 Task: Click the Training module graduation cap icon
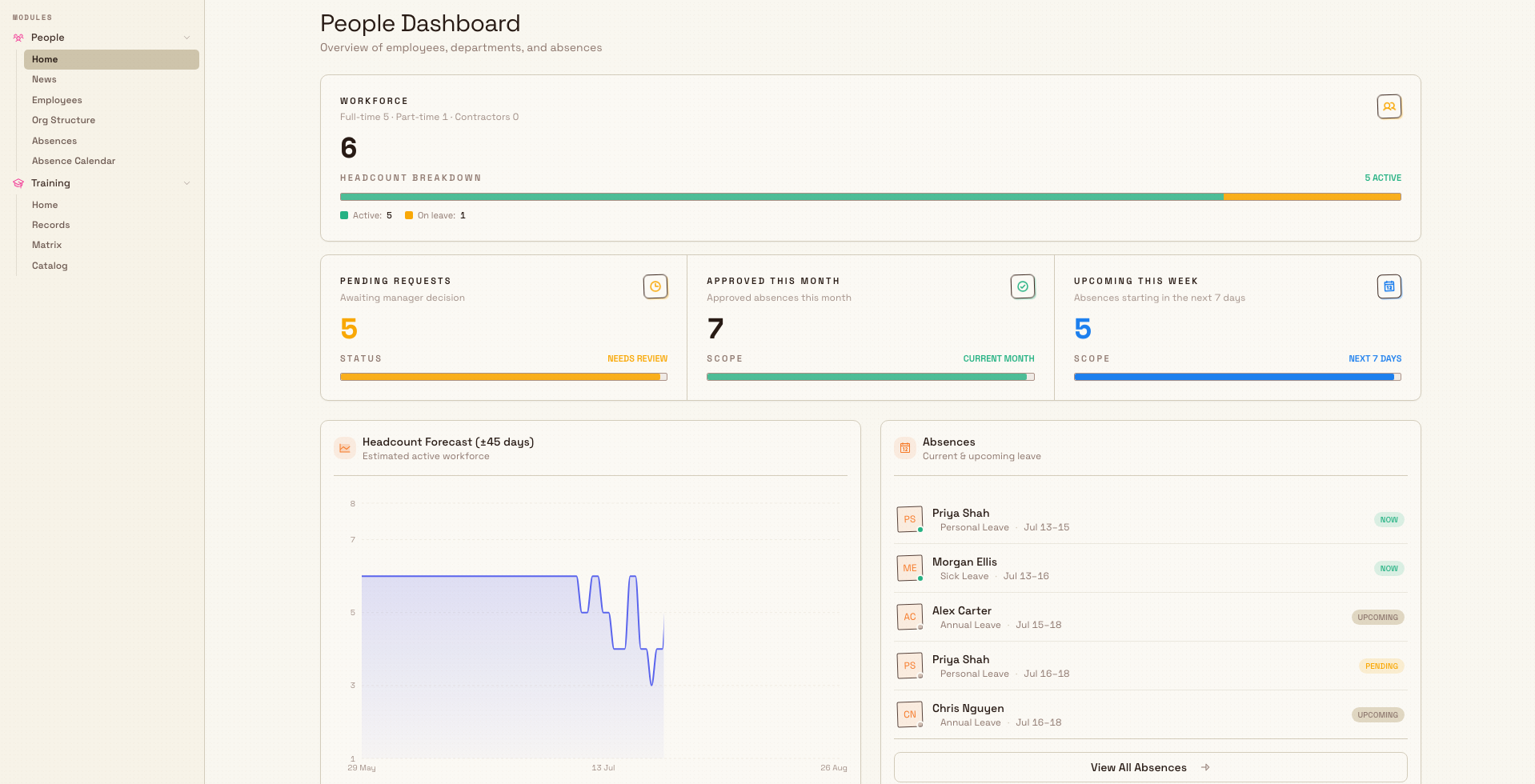(18, 183)
